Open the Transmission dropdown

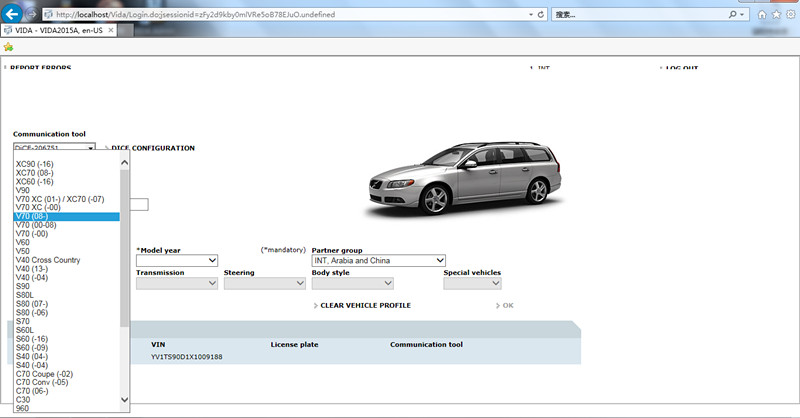click(x=177, y=283)
